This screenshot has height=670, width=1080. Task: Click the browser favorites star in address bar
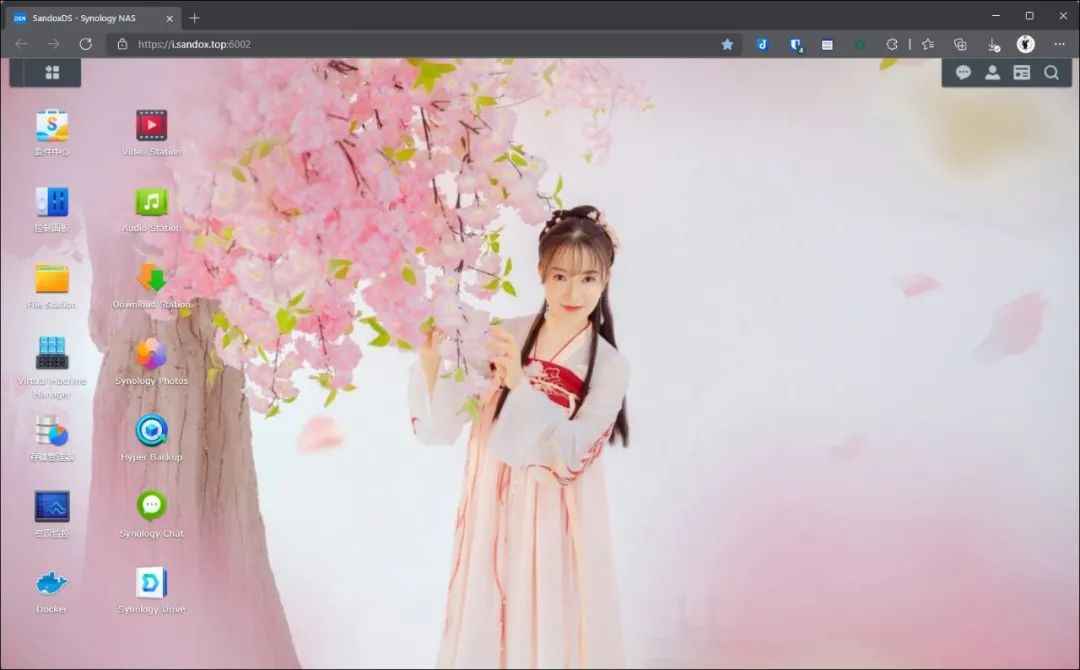[727, 44]
